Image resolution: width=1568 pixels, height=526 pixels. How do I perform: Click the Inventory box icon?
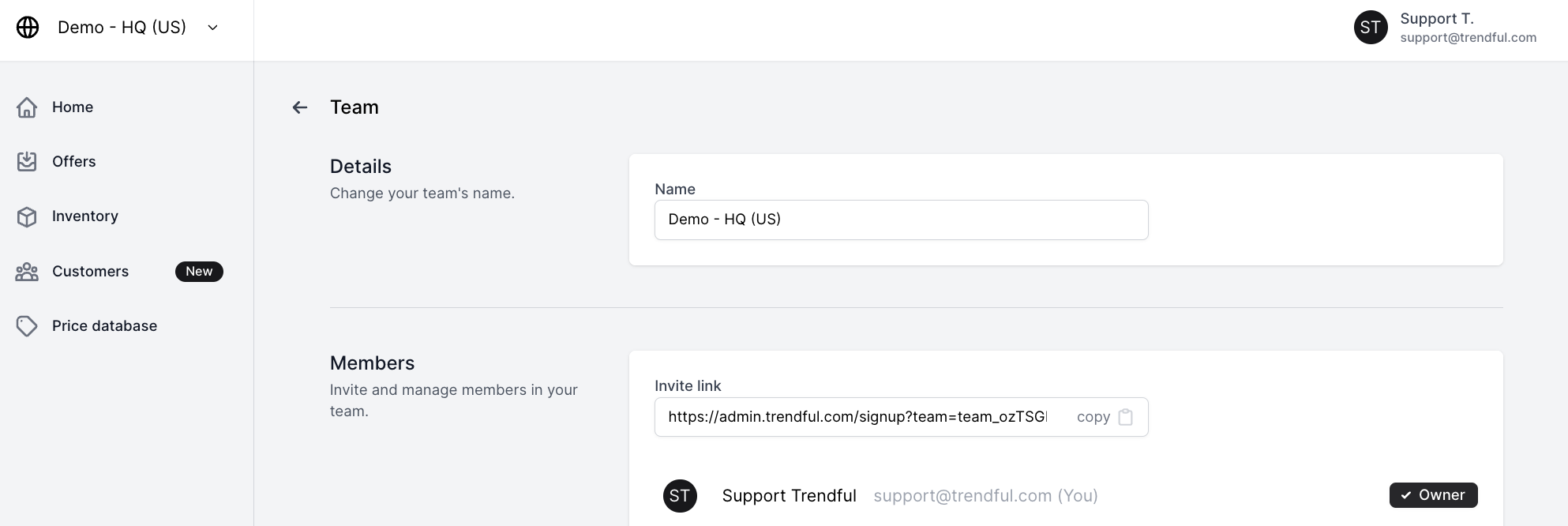tap(27, 217)
